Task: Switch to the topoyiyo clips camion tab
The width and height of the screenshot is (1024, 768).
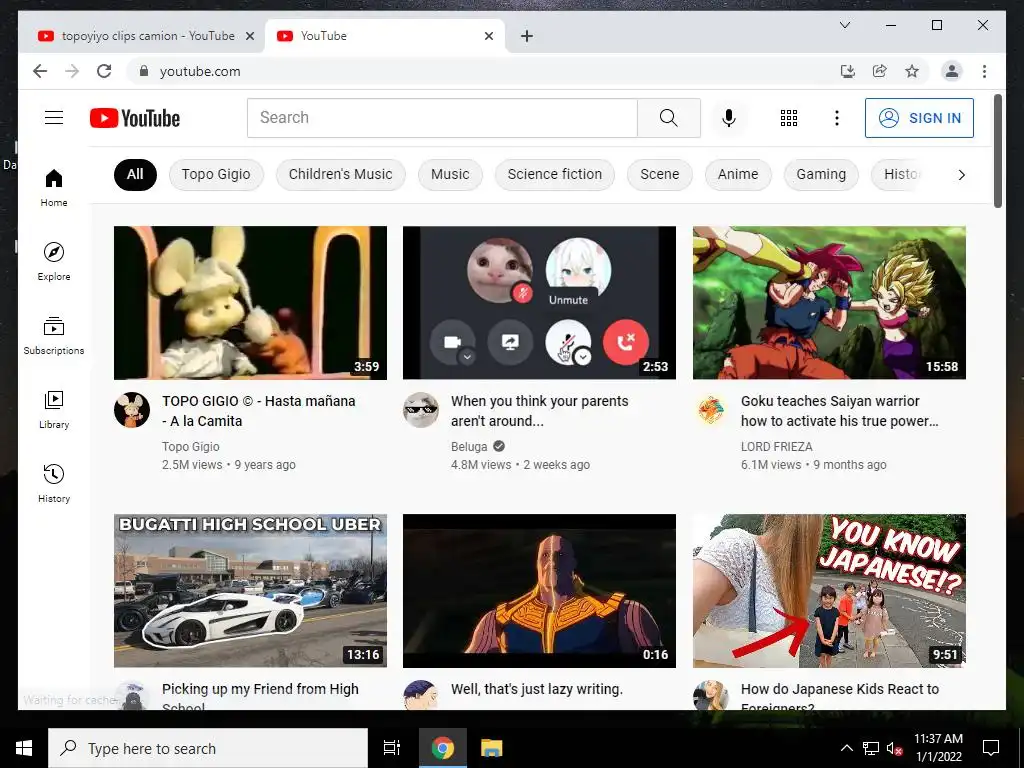Action: (x=141, y=36)
